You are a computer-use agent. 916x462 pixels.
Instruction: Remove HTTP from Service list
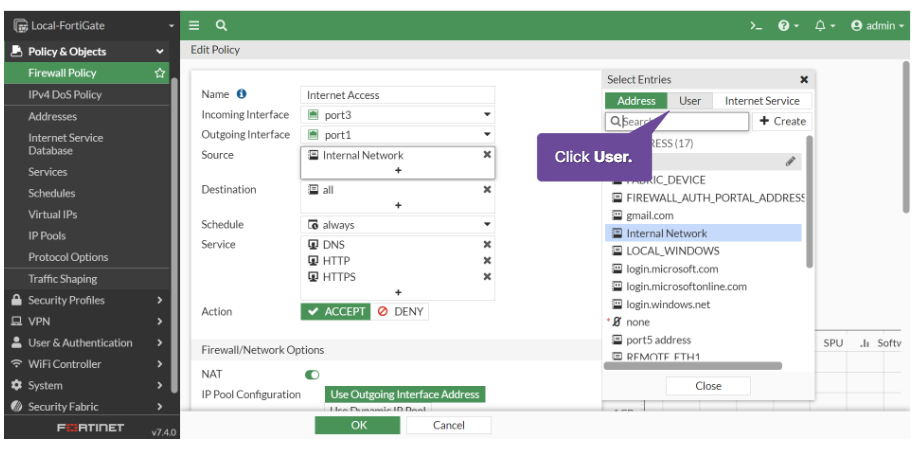[487, 260]
